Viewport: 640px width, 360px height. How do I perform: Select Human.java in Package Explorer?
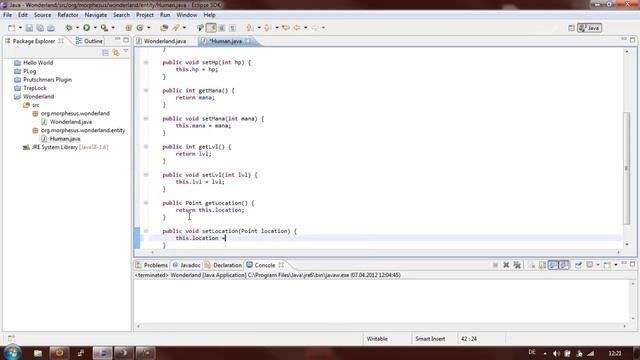click(x=65, y=139)
